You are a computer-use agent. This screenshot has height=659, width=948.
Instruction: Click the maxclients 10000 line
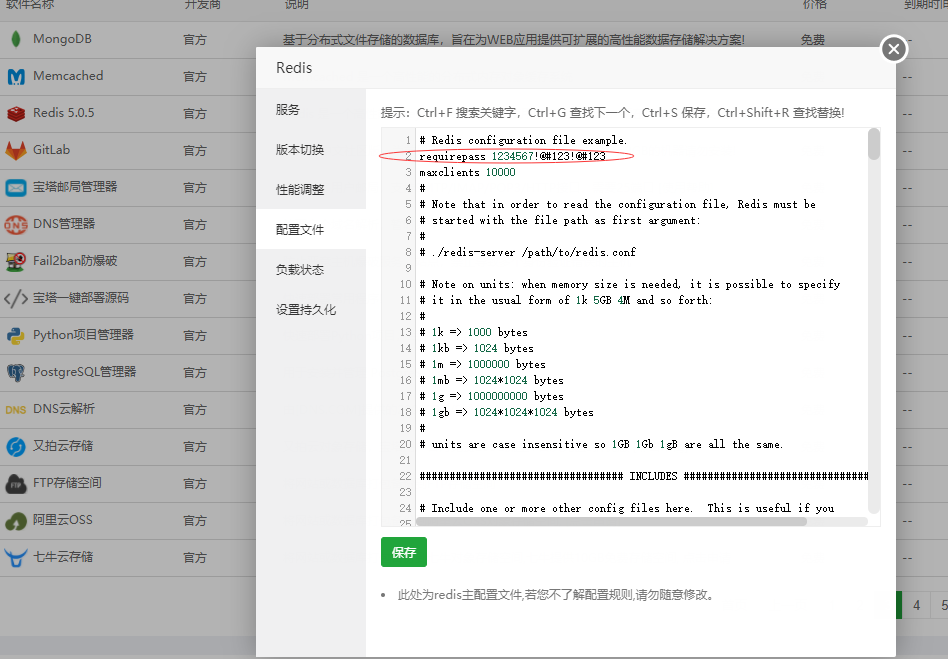point(467,172)
